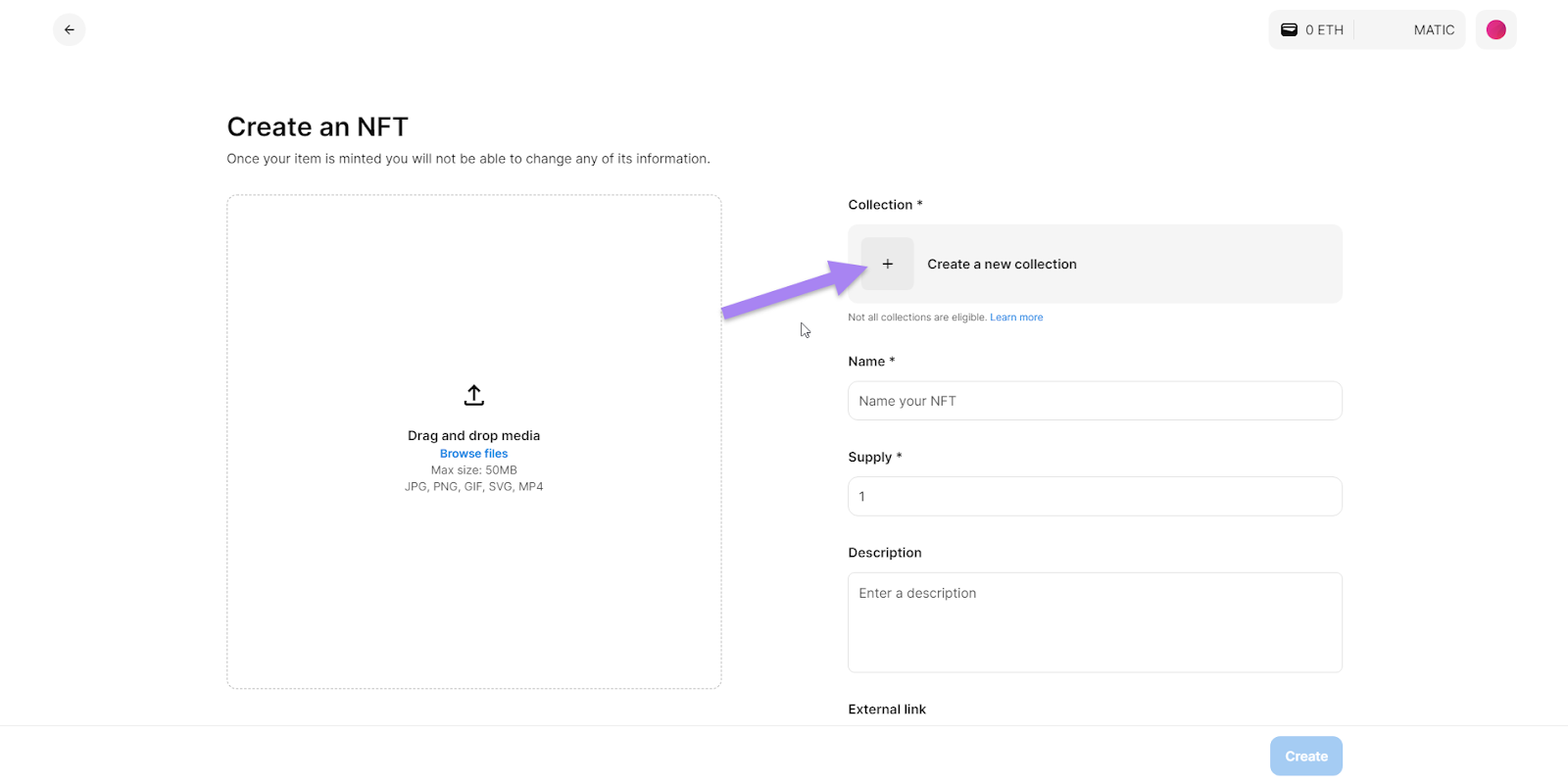Click the Enter a description text area
Image resolution: width=1568 pixels, height=784 pixels.
[1095, 622]
